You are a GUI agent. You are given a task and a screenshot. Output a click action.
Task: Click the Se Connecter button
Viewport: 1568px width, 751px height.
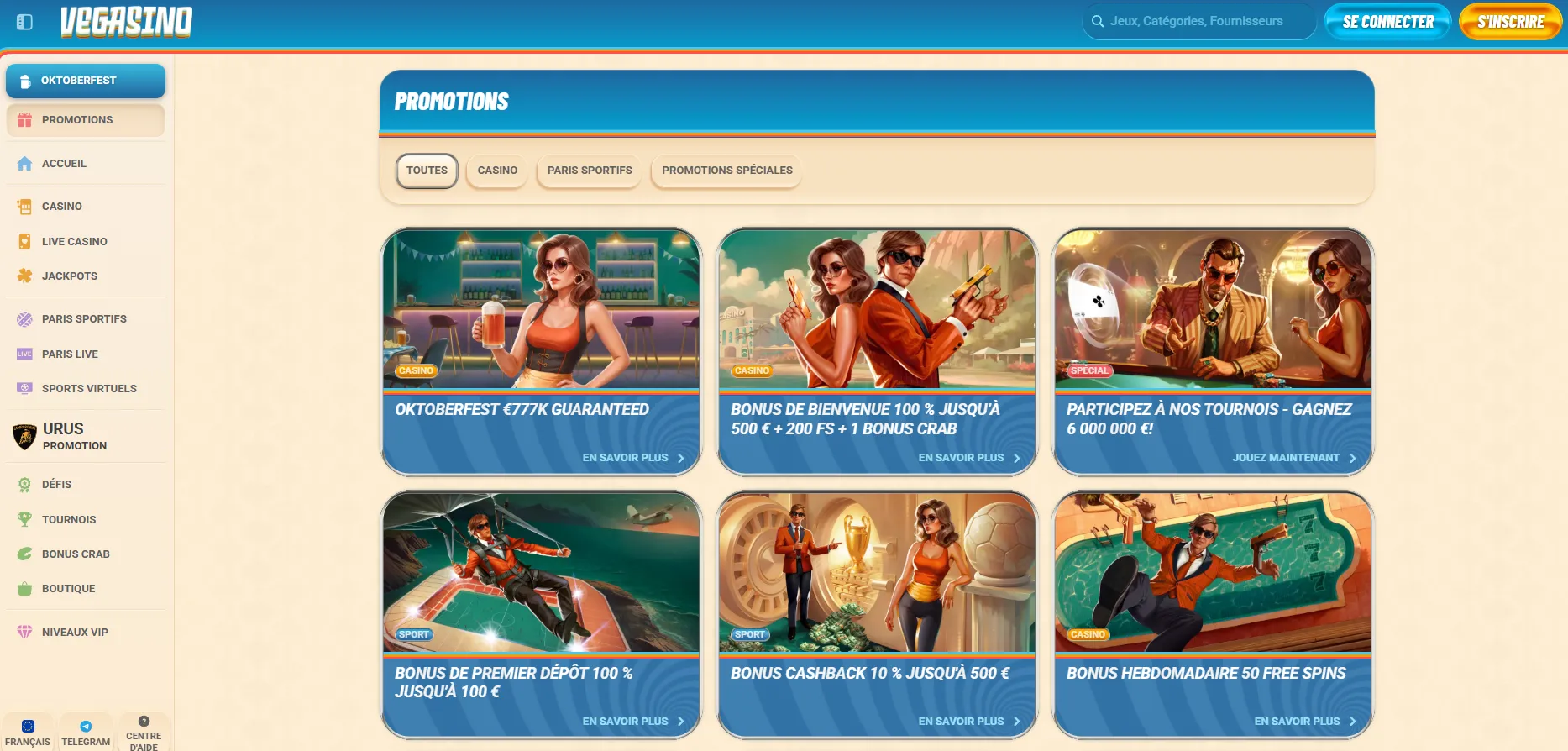click(x=1387, y=22)
